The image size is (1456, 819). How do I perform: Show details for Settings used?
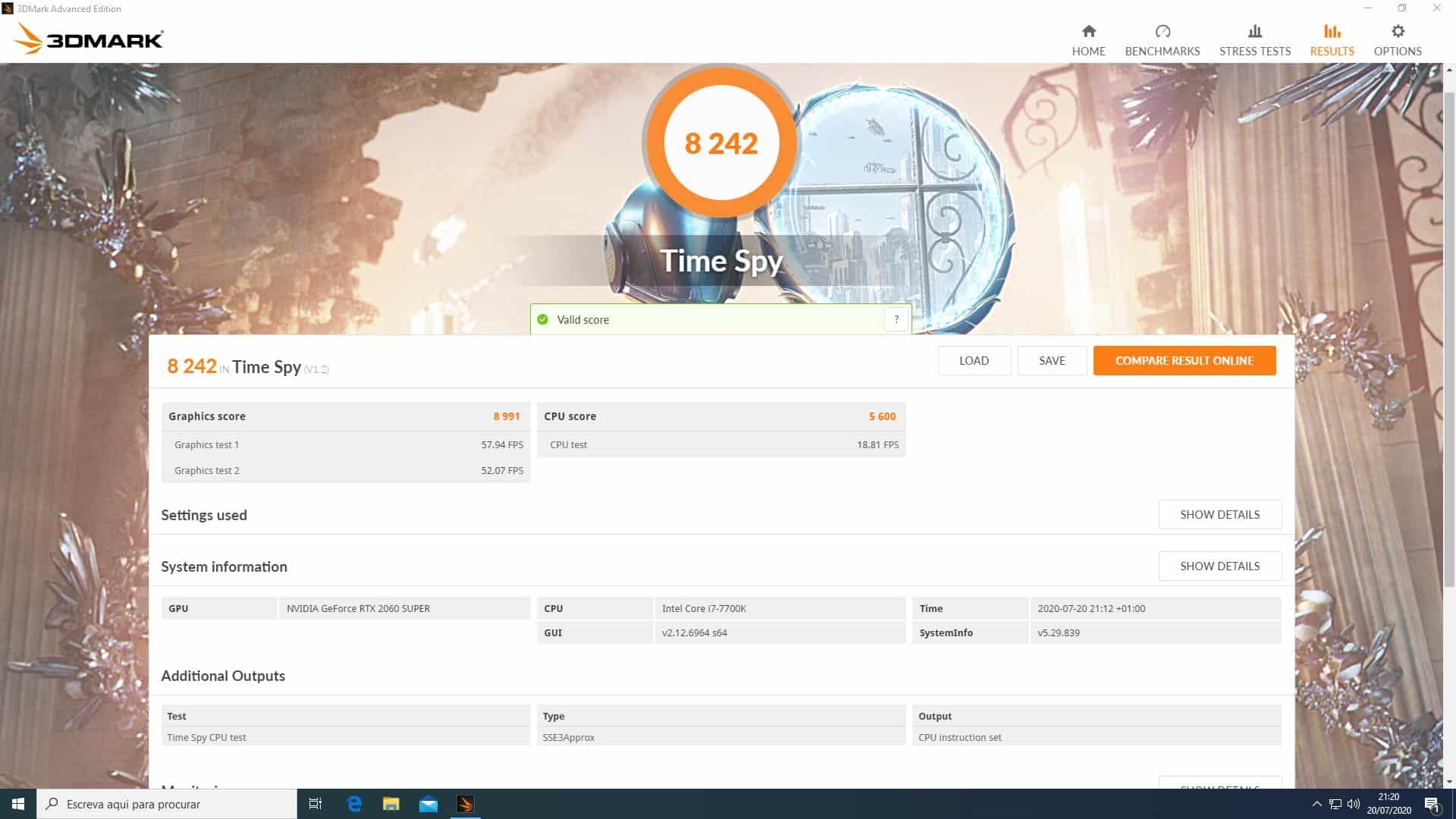(1219, 514)
